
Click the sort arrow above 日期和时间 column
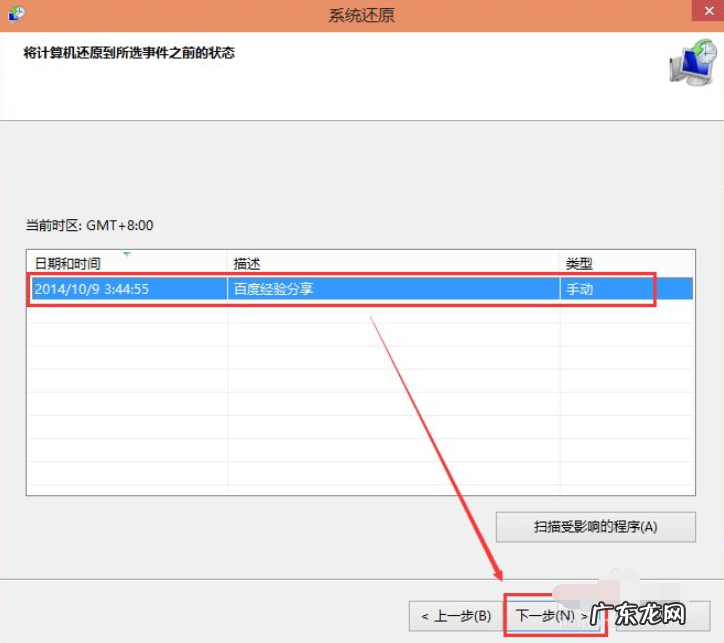click(126, 254)
